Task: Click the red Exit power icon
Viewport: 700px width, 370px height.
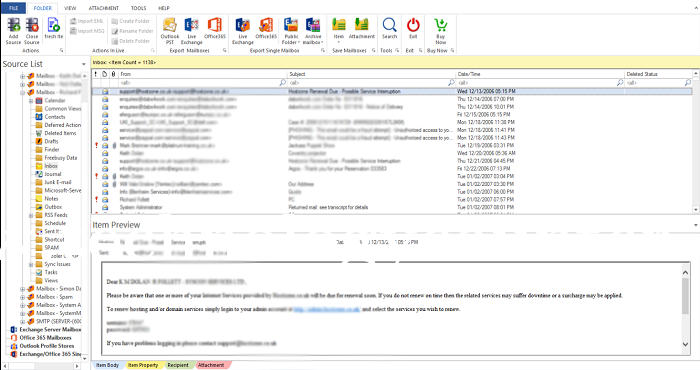Action: 413,26
